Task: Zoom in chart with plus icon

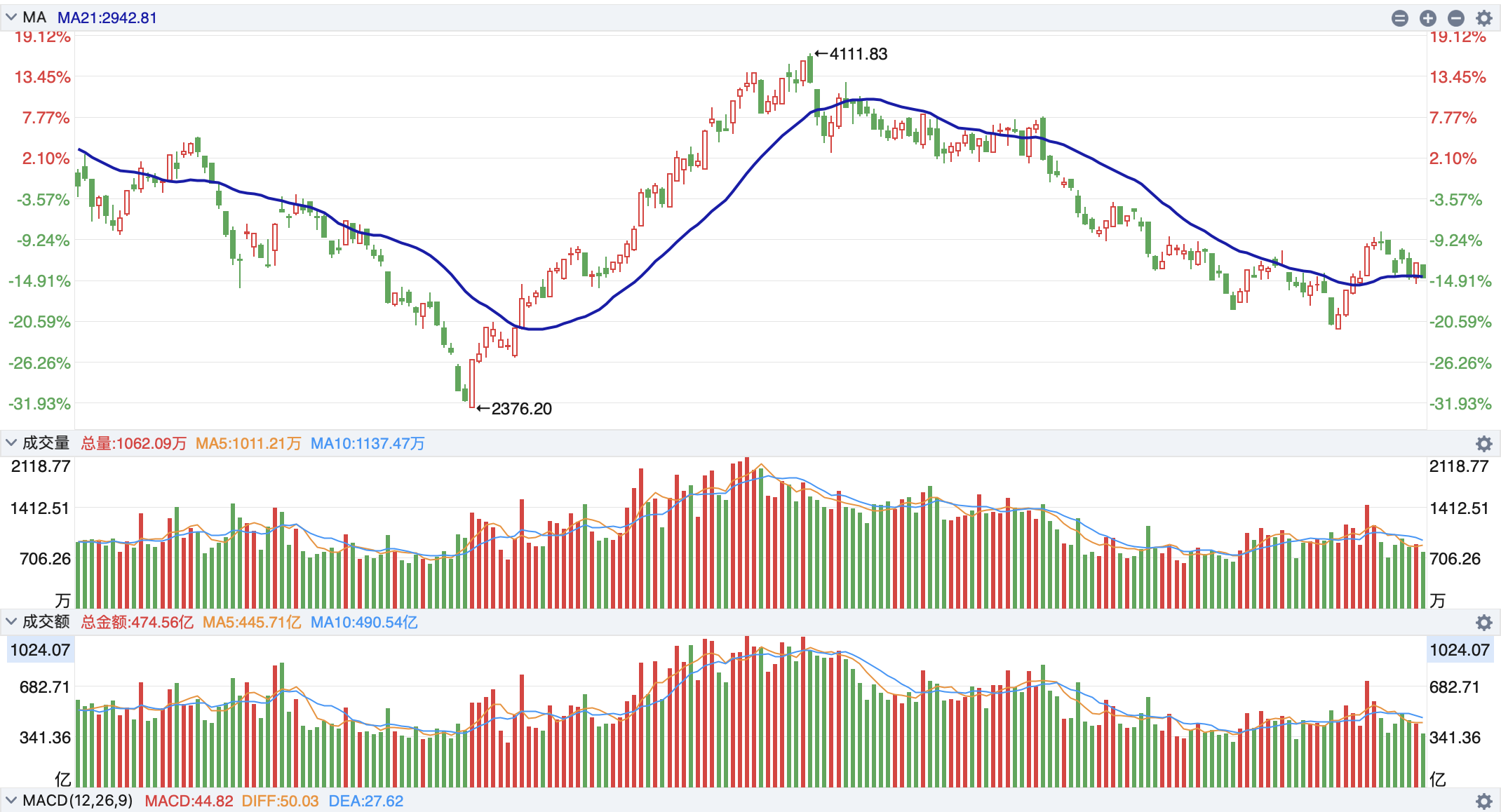Action: point(1427,18)
